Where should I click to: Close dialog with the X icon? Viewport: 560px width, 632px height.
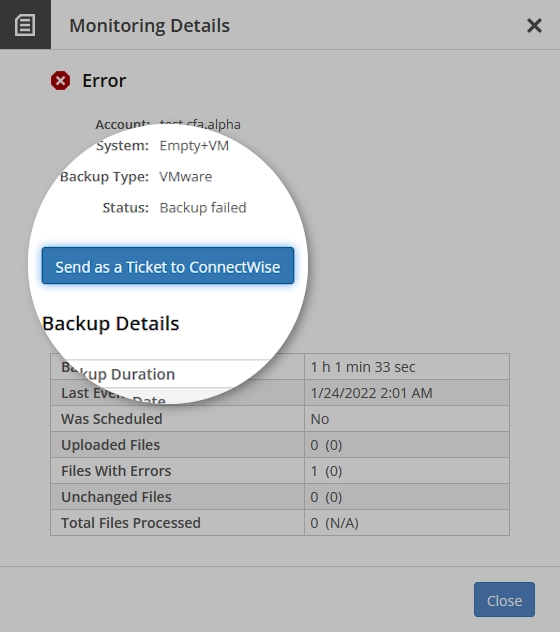pos(534,26)
